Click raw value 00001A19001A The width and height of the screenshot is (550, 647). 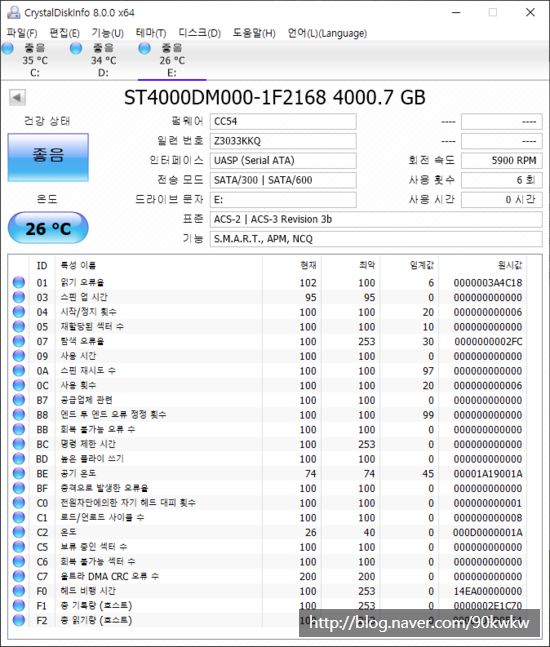[x=488, y=474]
